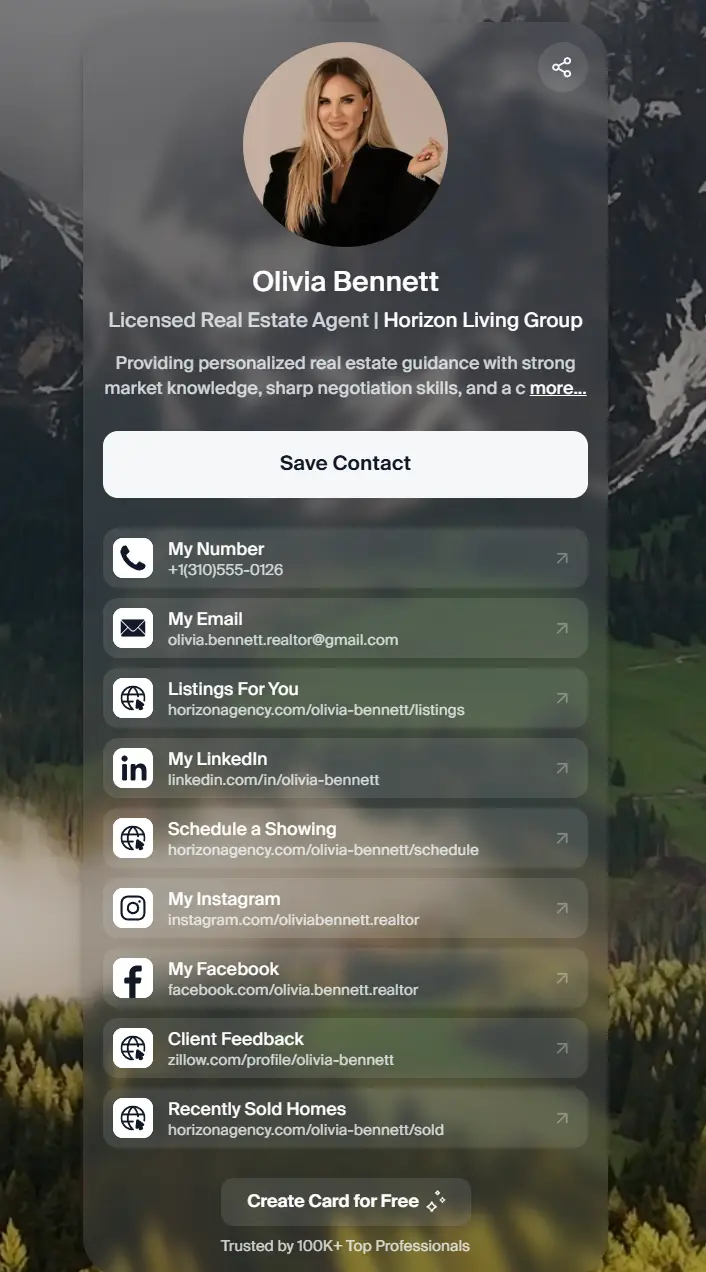Click facebook.com/olivia.bennett.realtor URL text
Viewport: 706px width, 1272px height.
coord(293,990)
